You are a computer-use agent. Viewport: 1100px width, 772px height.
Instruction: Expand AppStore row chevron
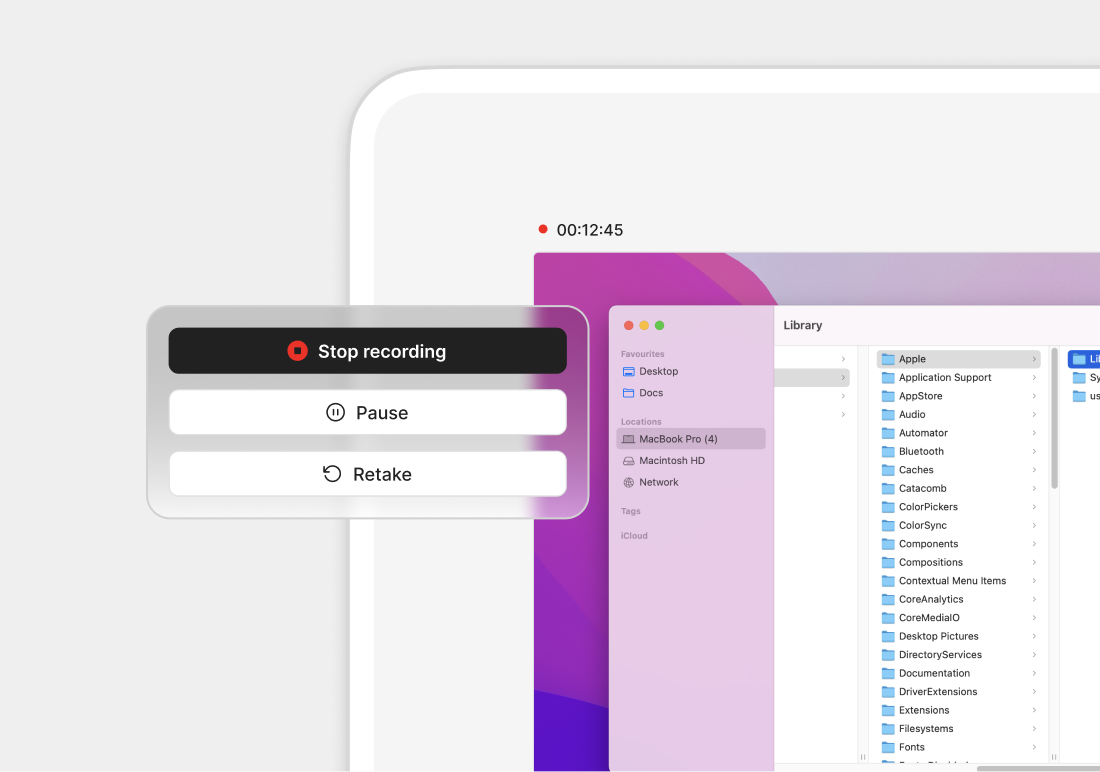click(x=1034, y=396)
